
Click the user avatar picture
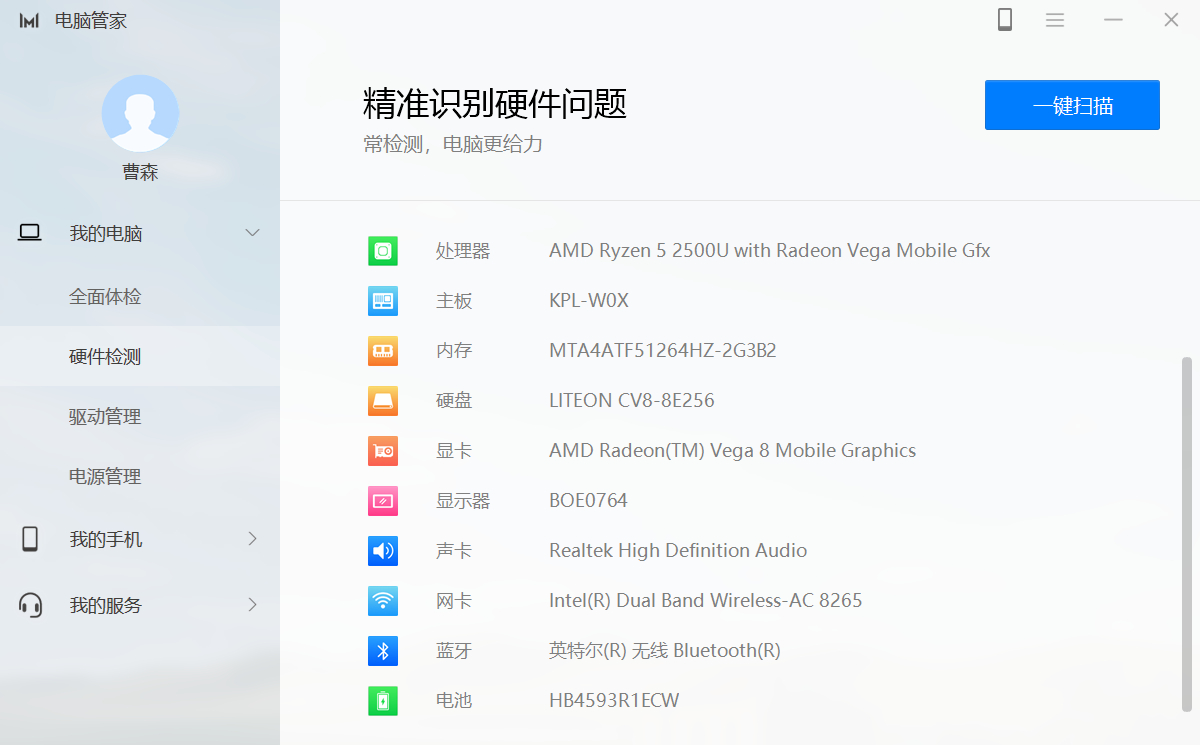tap(140, 113)
